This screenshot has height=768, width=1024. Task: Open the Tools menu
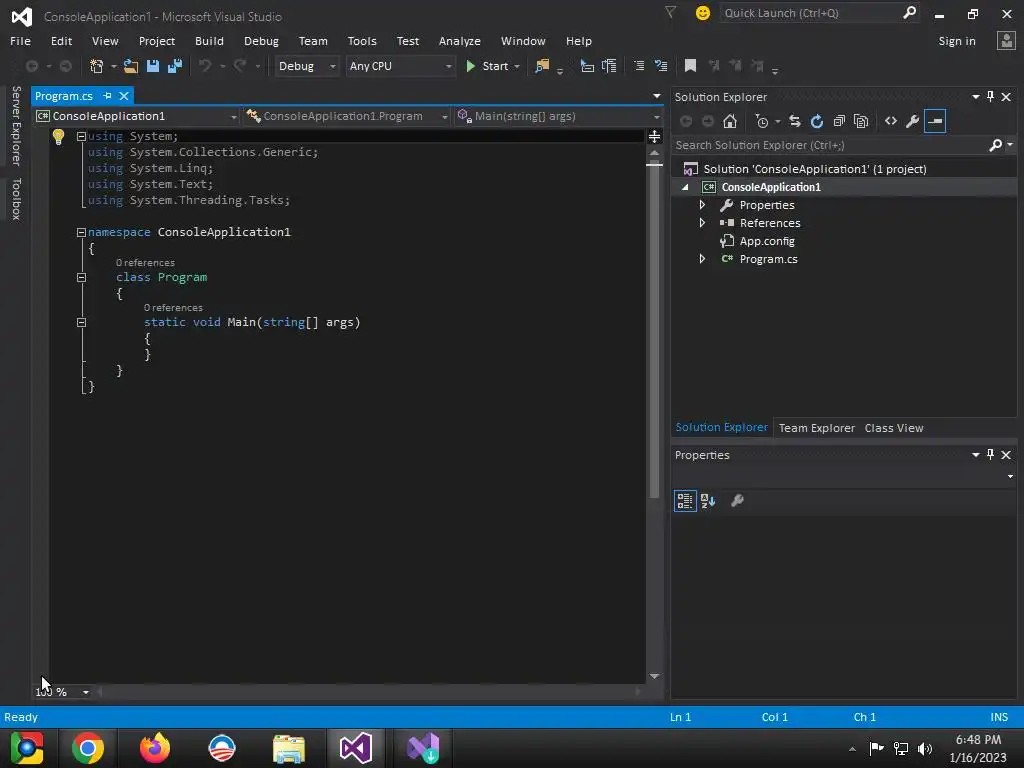coord(362,41)
